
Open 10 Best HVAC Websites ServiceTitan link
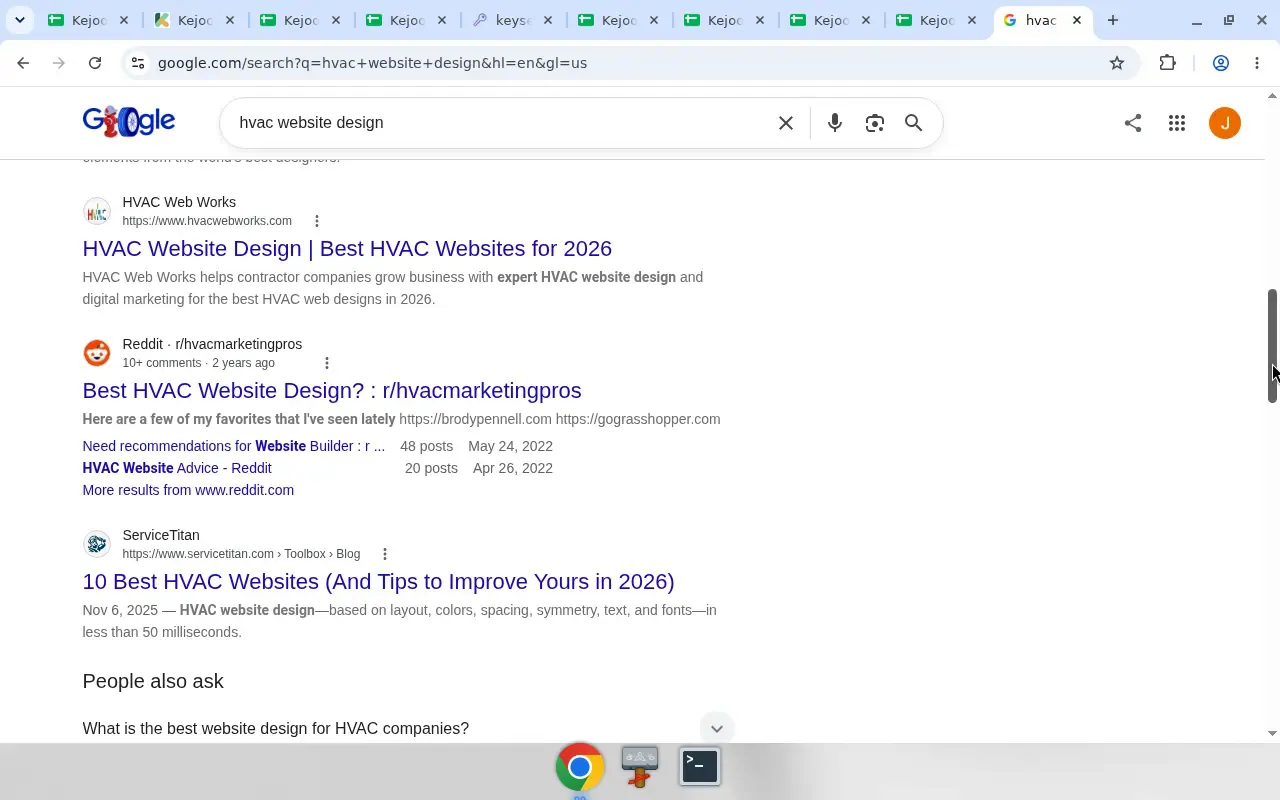coord(378,581)
